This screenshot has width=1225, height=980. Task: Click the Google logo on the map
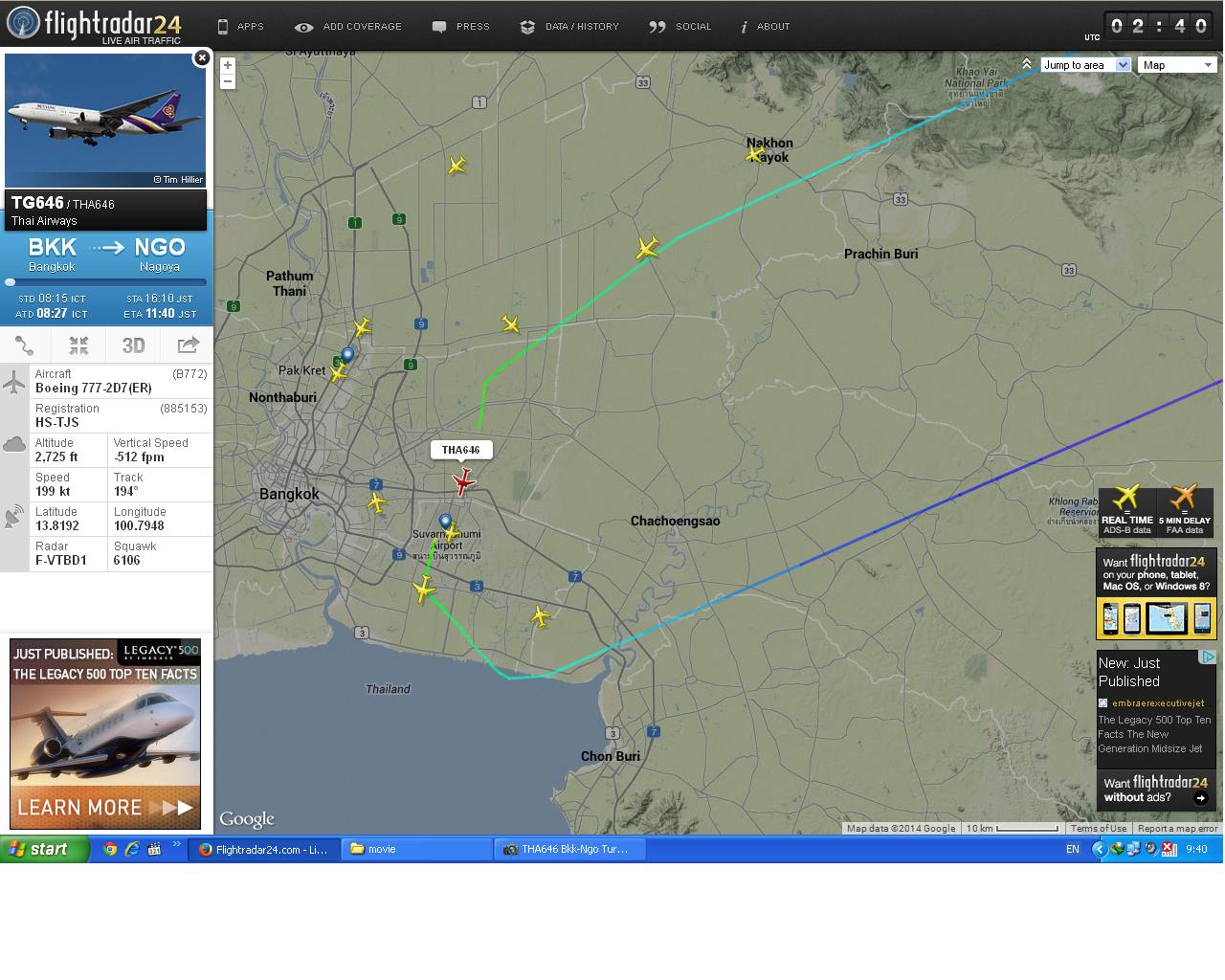pyautogui.click(x=247, y=819)
